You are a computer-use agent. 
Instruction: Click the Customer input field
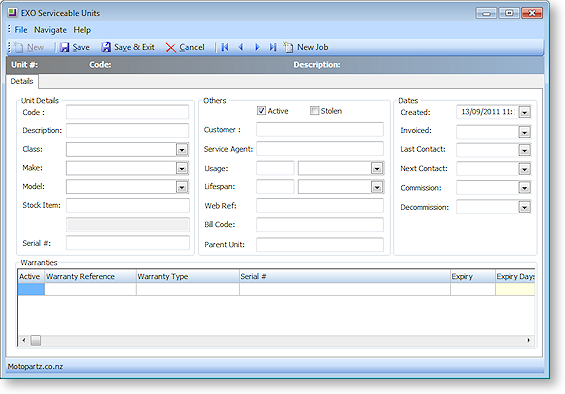(320, 129)
